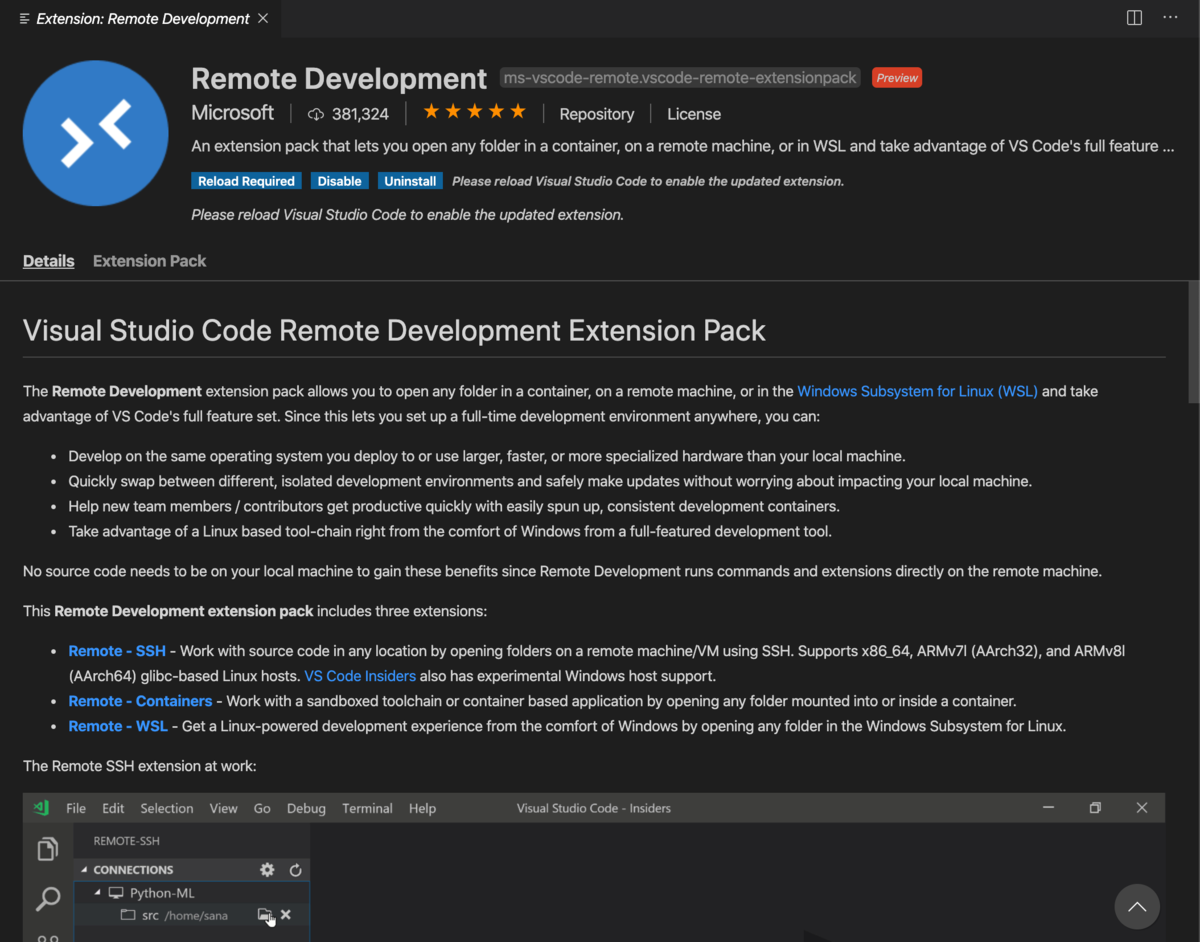1200x942 pixels.
Task: Restore the embedded Visual Studio Code window
Action: [1095, 808]
